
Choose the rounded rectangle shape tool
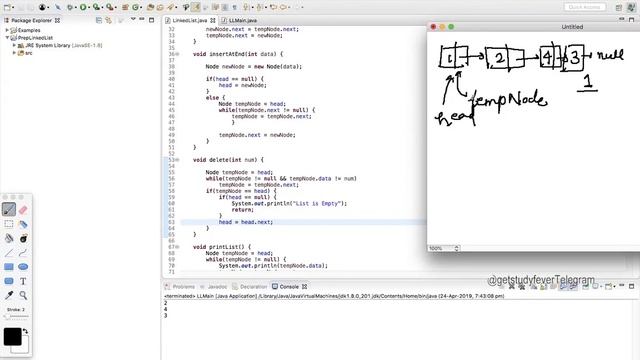click(9, 281)
